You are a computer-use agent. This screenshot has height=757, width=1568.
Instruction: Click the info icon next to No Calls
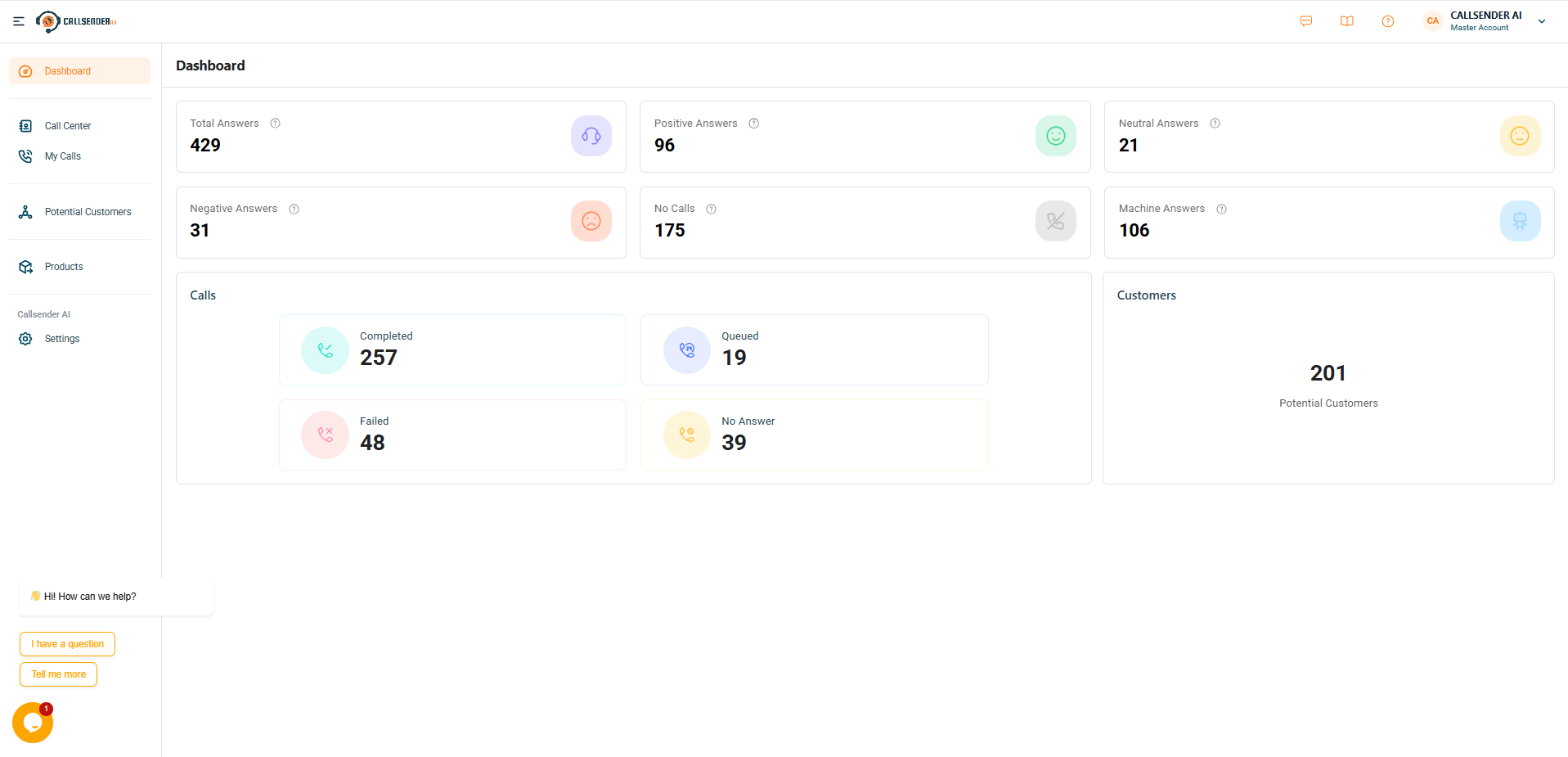point(712,209)
